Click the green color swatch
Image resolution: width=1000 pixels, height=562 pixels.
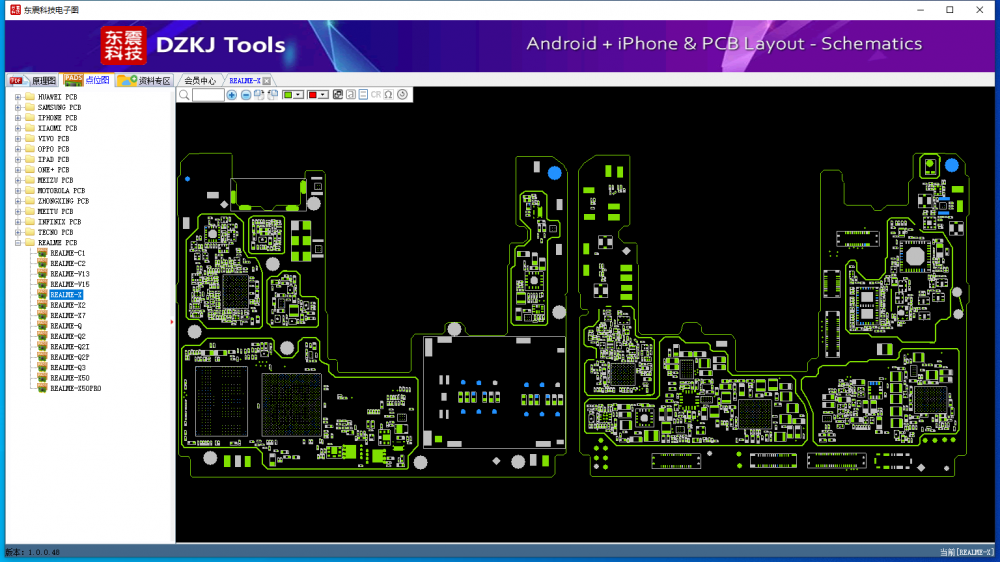tap(288, 95)
